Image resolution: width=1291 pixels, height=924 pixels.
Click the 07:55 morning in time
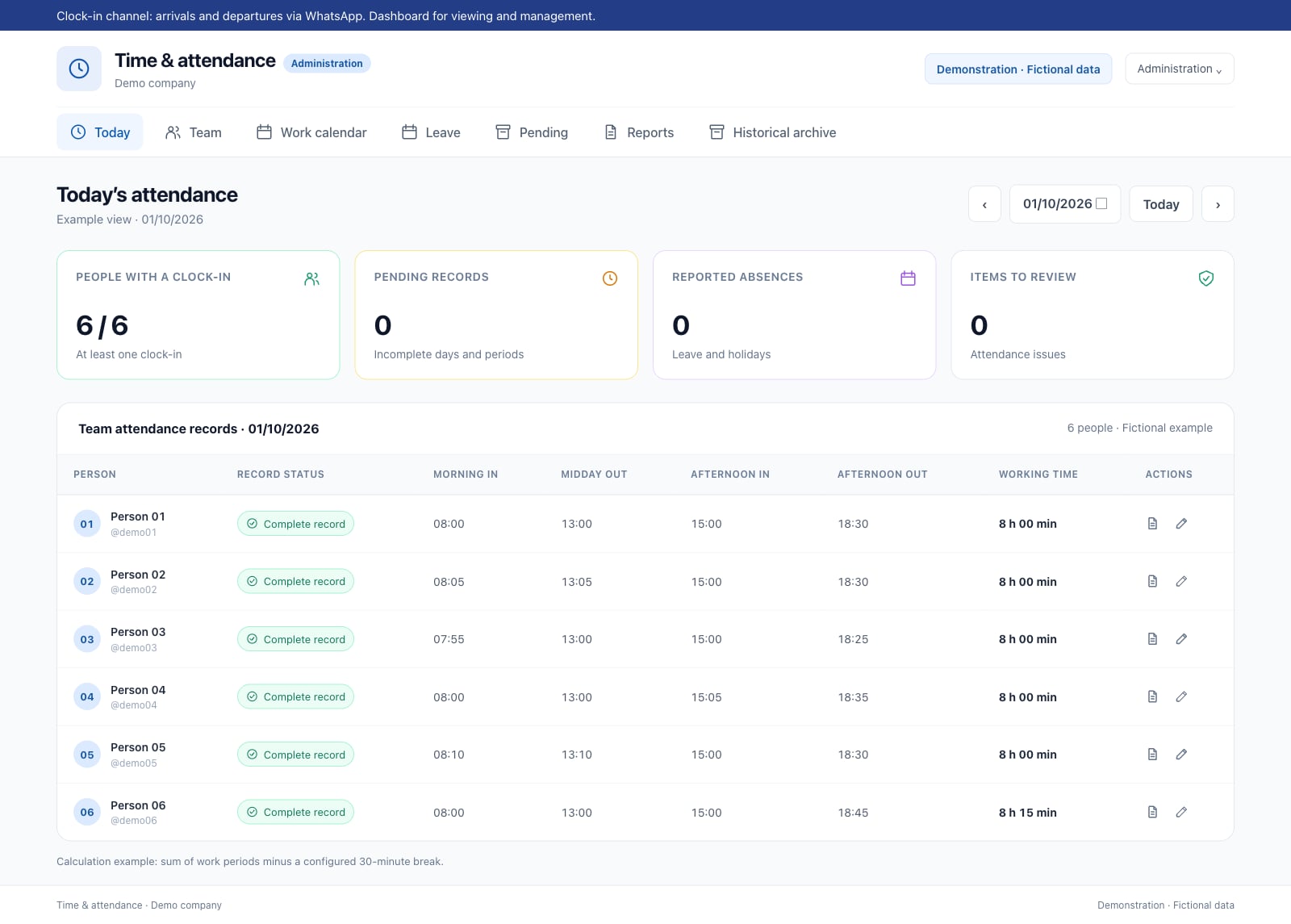point(449,639)
